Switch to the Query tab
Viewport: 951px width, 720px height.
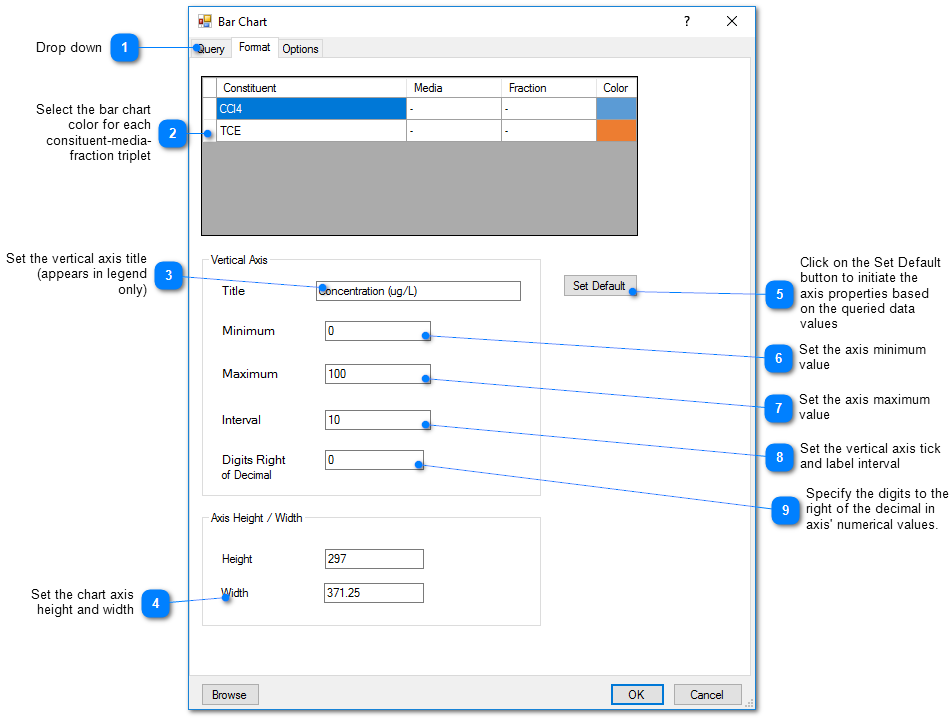tap(211, 49)
